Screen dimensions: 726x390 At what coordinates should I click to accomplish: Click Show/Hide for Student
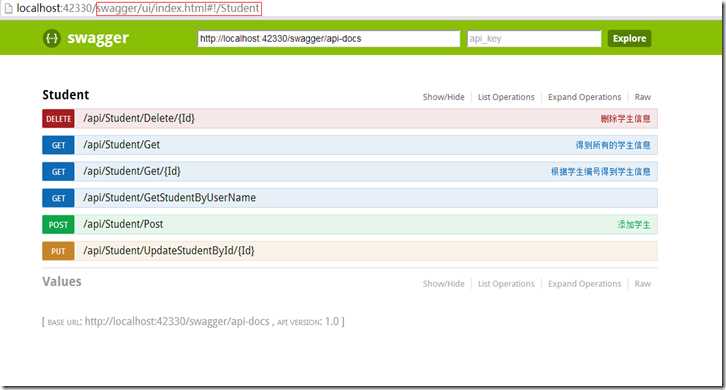(443, 97)
